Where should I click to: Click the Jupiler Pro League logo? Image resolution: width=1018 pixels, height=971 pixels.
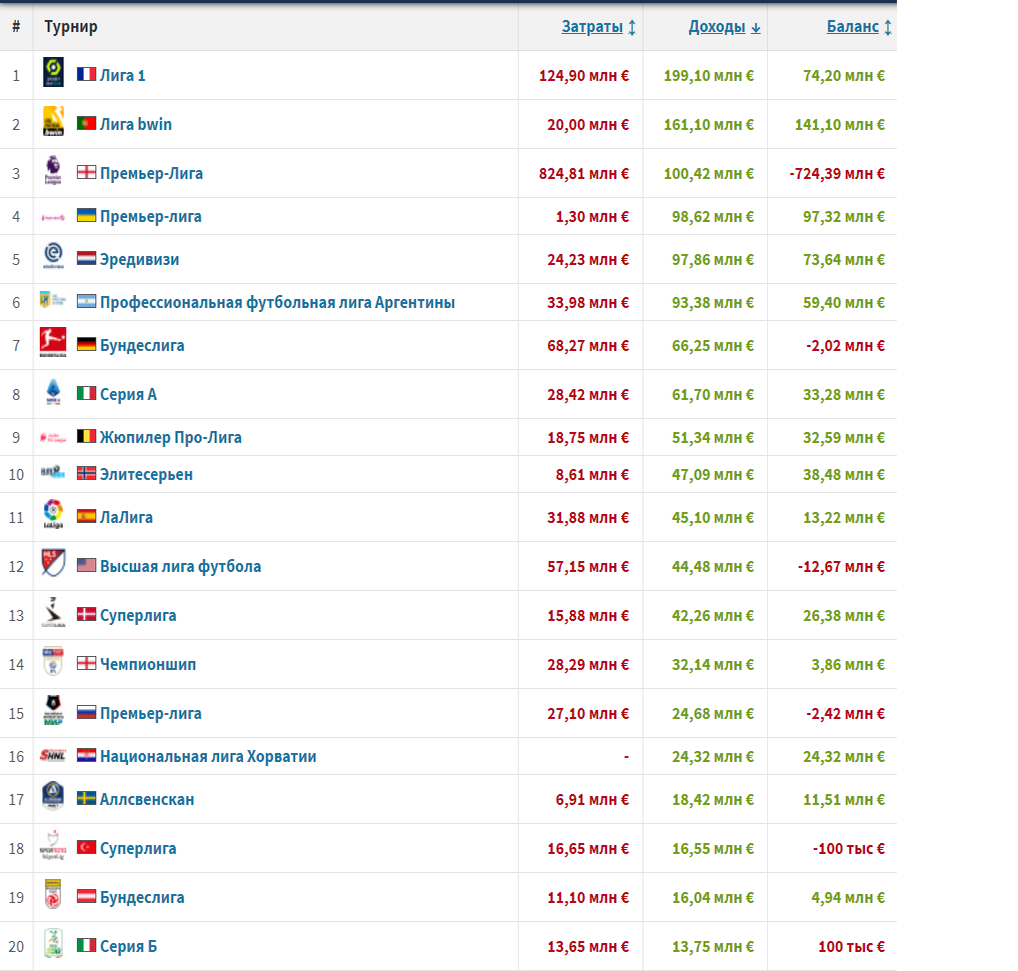53,438
